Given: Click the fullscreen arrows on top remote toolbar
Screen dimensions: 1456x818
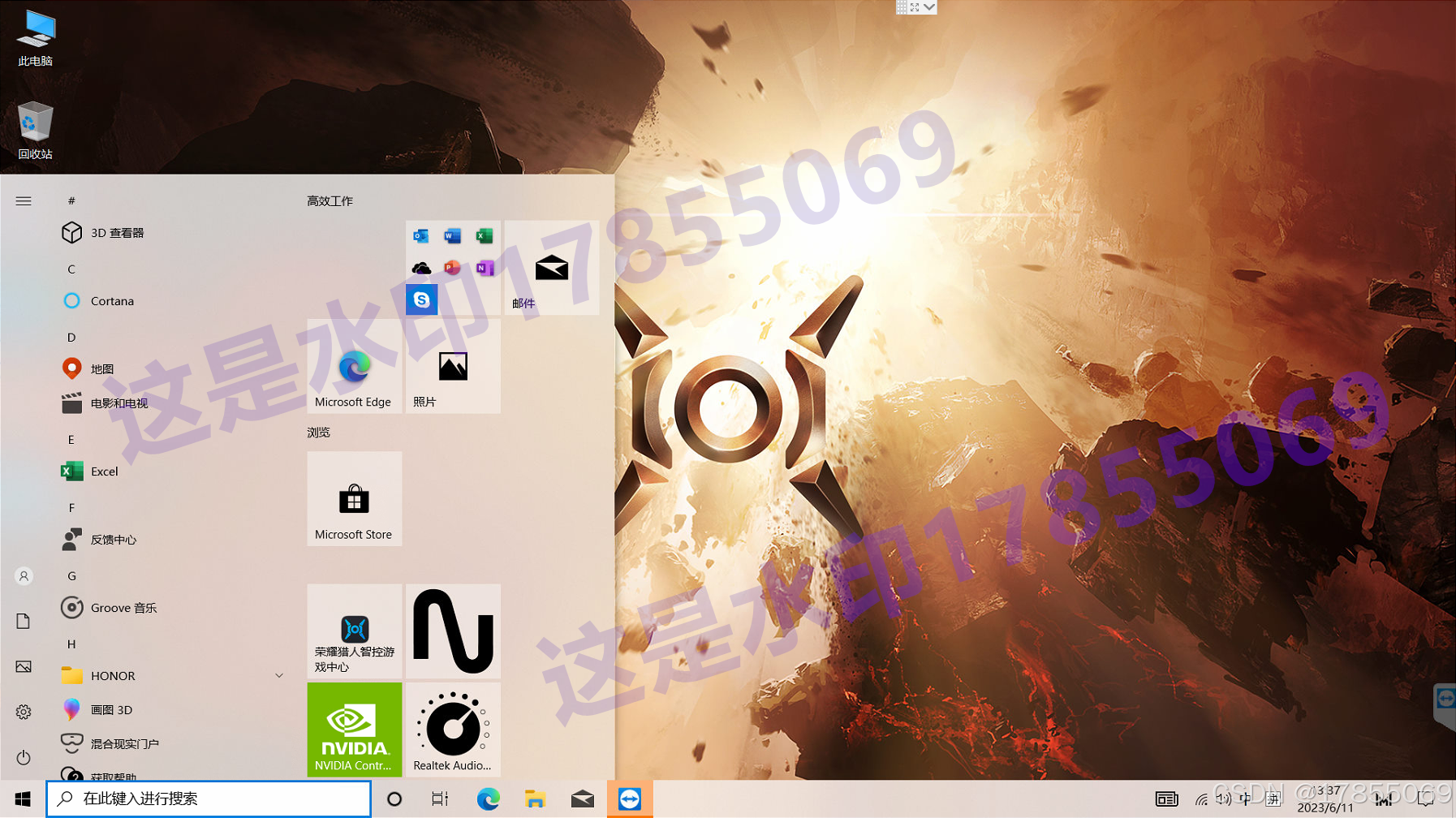Looking at the screenshot, I should click(915, 7).
